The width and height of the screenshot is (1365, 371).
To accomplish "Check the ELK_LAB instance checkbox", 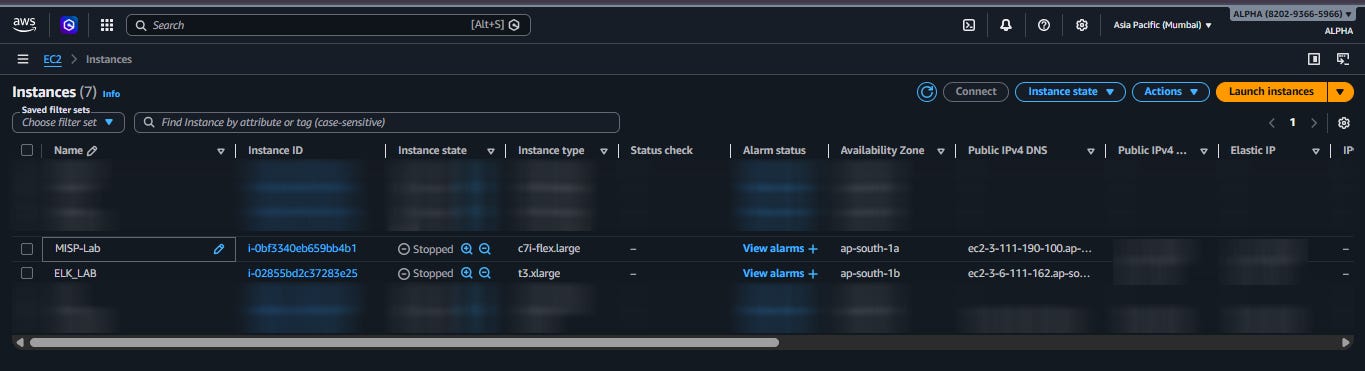I will click(27, 273).
